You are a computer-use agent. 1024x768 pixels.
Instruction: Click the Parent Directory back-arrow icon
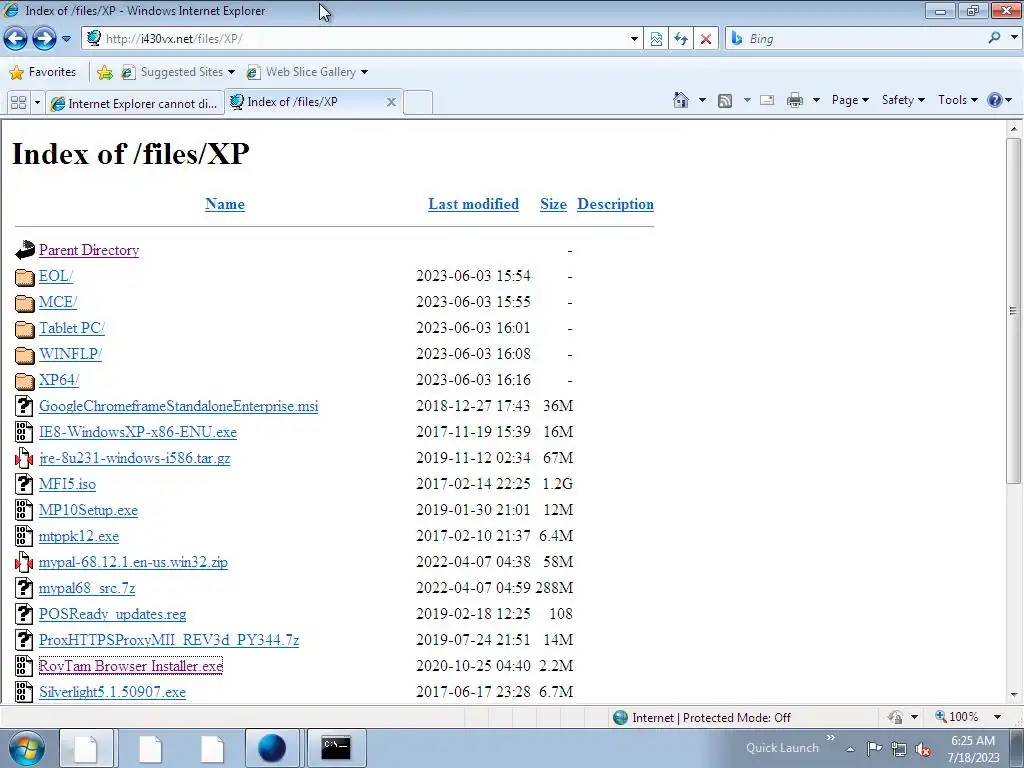click(x=25, y=249)
